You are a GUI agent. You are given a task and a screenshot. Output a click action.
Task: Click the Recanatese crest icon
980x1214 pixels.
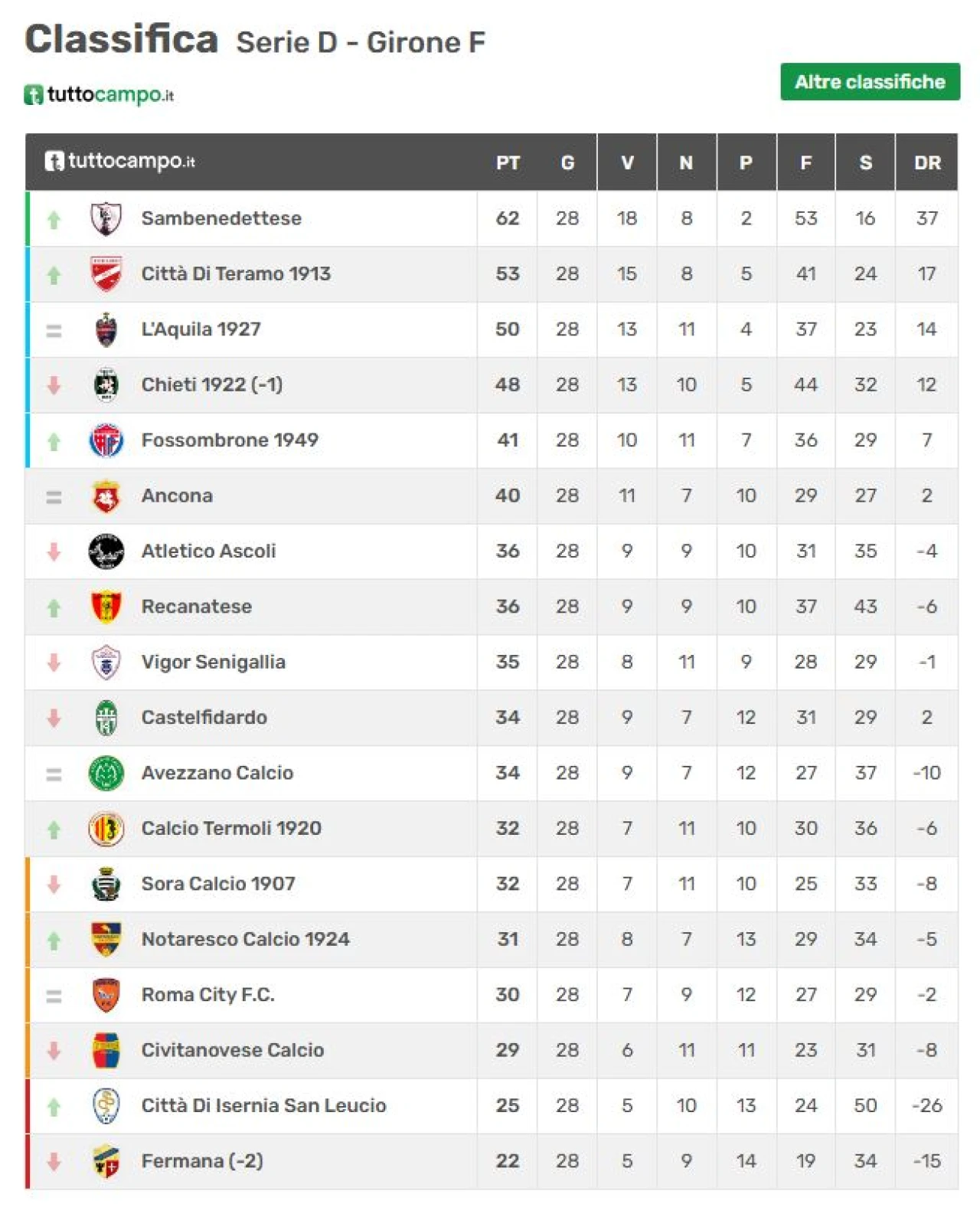[106, 607]
